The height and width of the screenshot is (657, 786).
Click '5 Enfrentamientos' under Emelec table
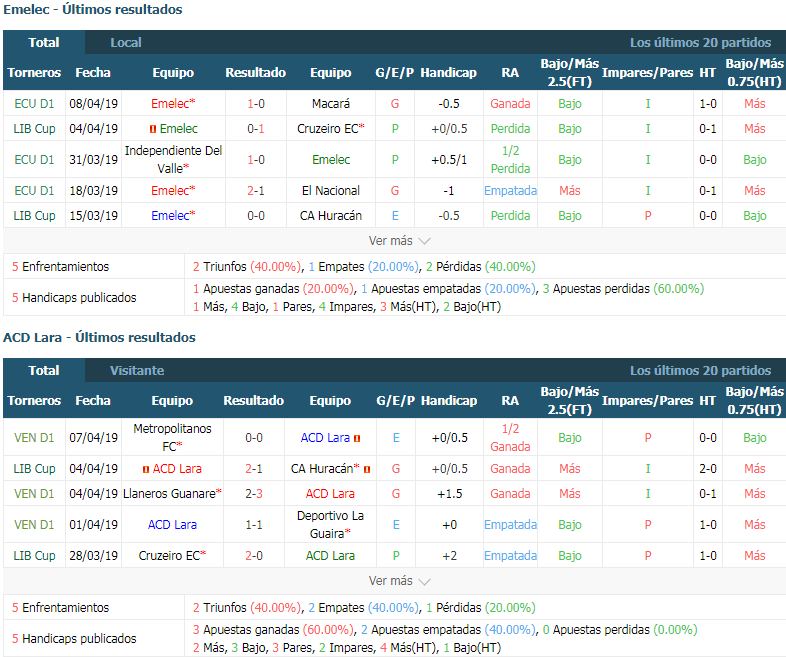point(61,267)
